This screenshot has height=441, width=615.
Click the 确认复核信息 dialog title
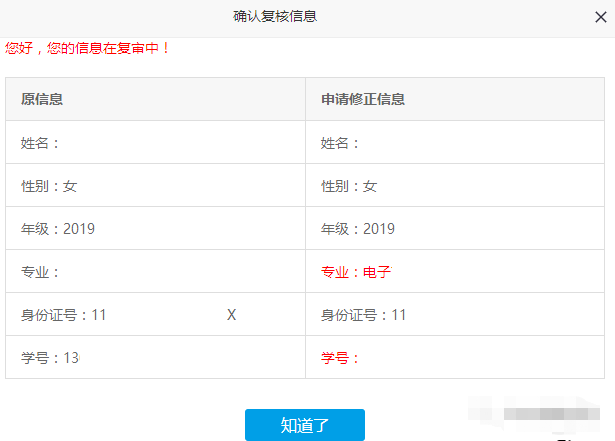point(276,16)
